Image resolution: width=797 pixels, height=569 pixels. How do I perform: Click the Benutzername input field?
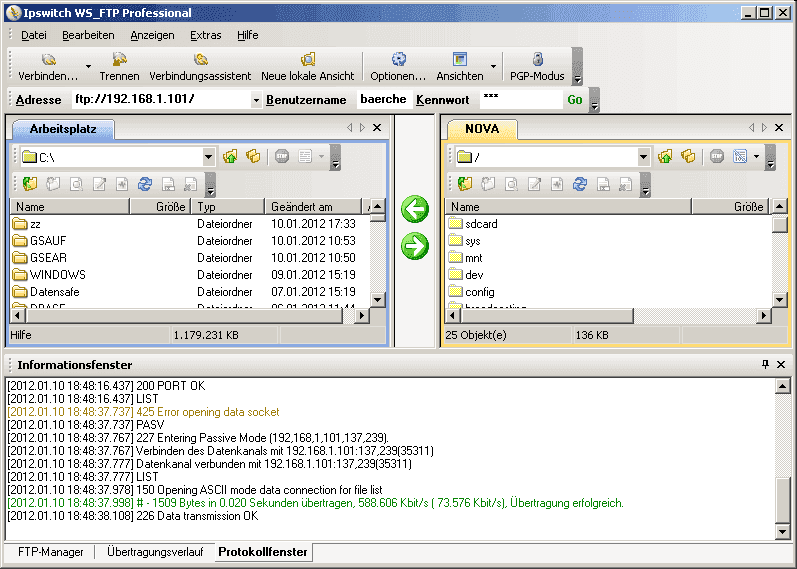click(x=383, y=100)
